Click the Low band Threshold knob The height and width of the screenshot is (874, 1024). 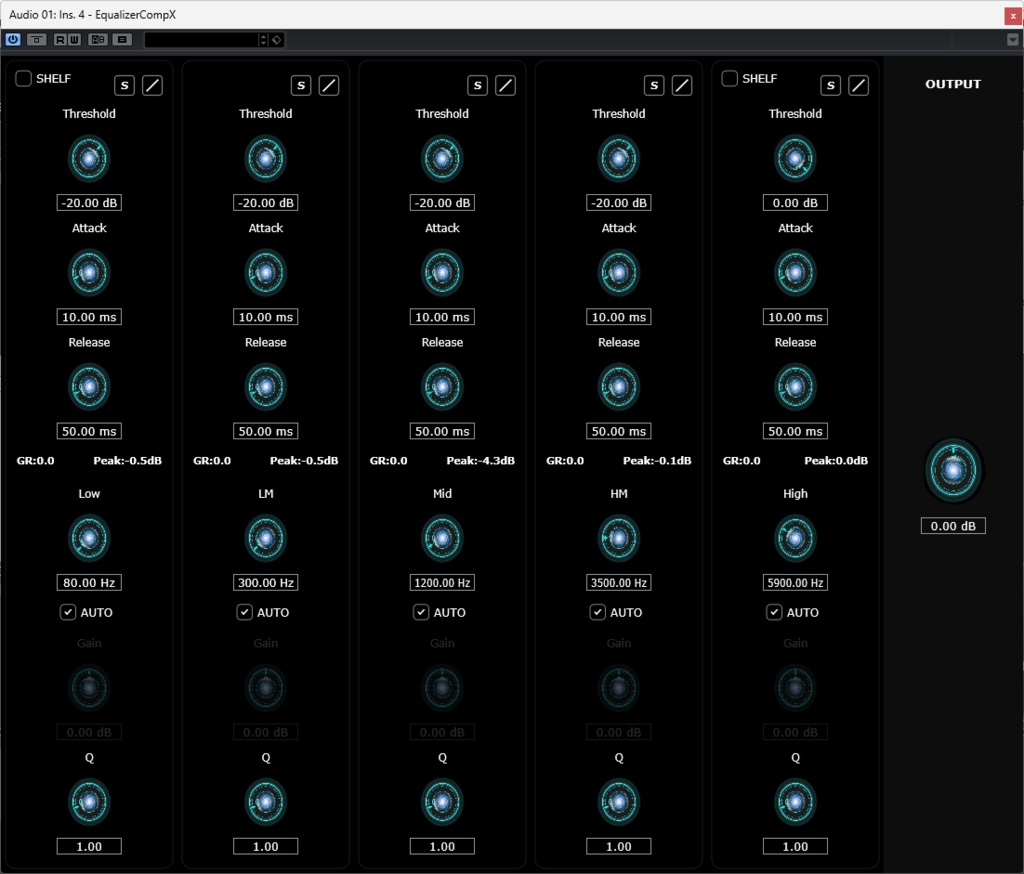(x=89, y=159)
